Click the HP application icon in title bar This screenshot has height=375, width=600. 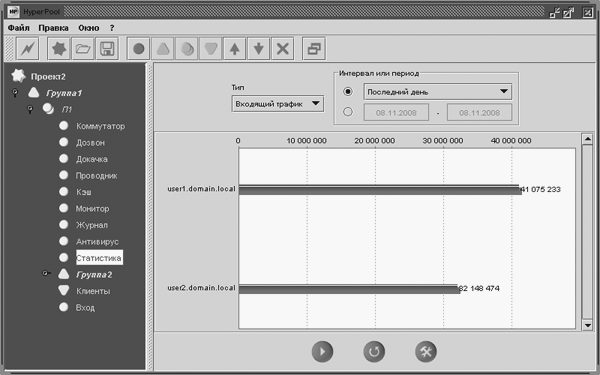click(x=13, y=12)
